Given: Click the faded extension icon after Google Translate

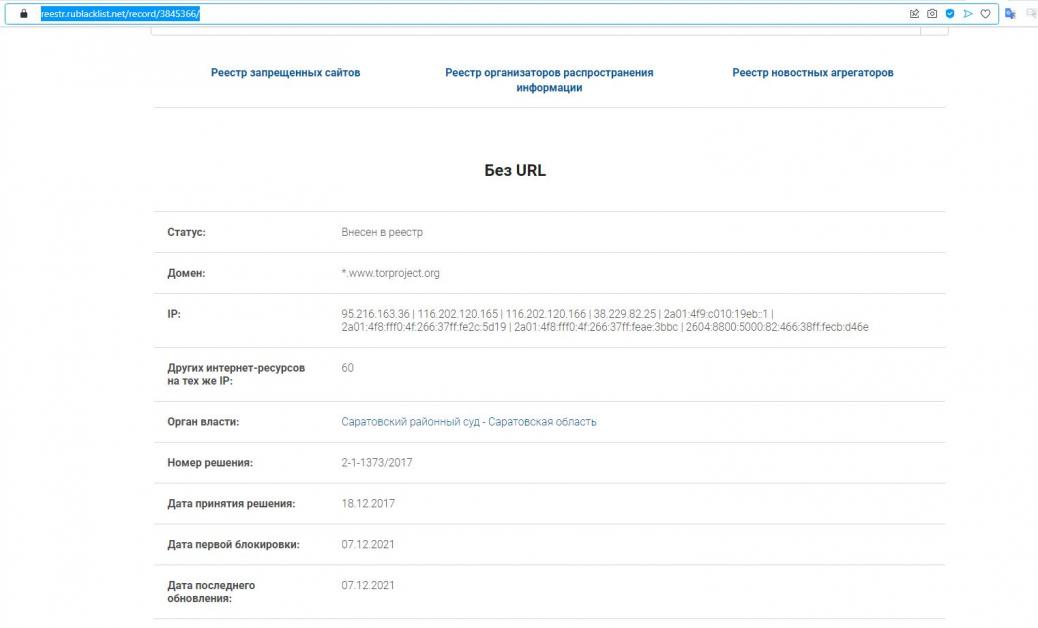Looking at the screenshot, I should tap(1031, 13).
